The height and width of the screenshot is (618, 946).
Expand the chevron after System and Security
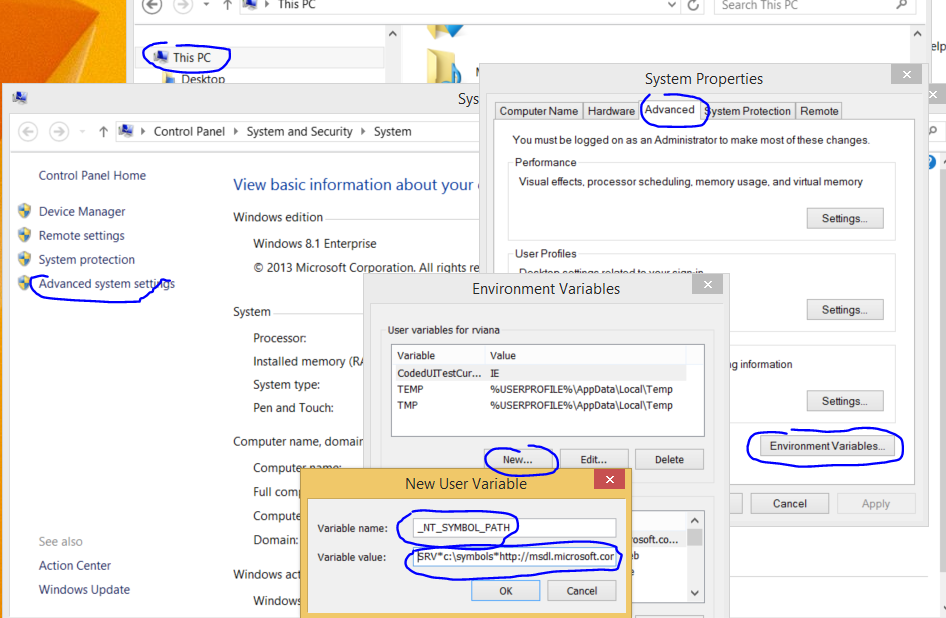pyautogui.click(x=364, y=131)
